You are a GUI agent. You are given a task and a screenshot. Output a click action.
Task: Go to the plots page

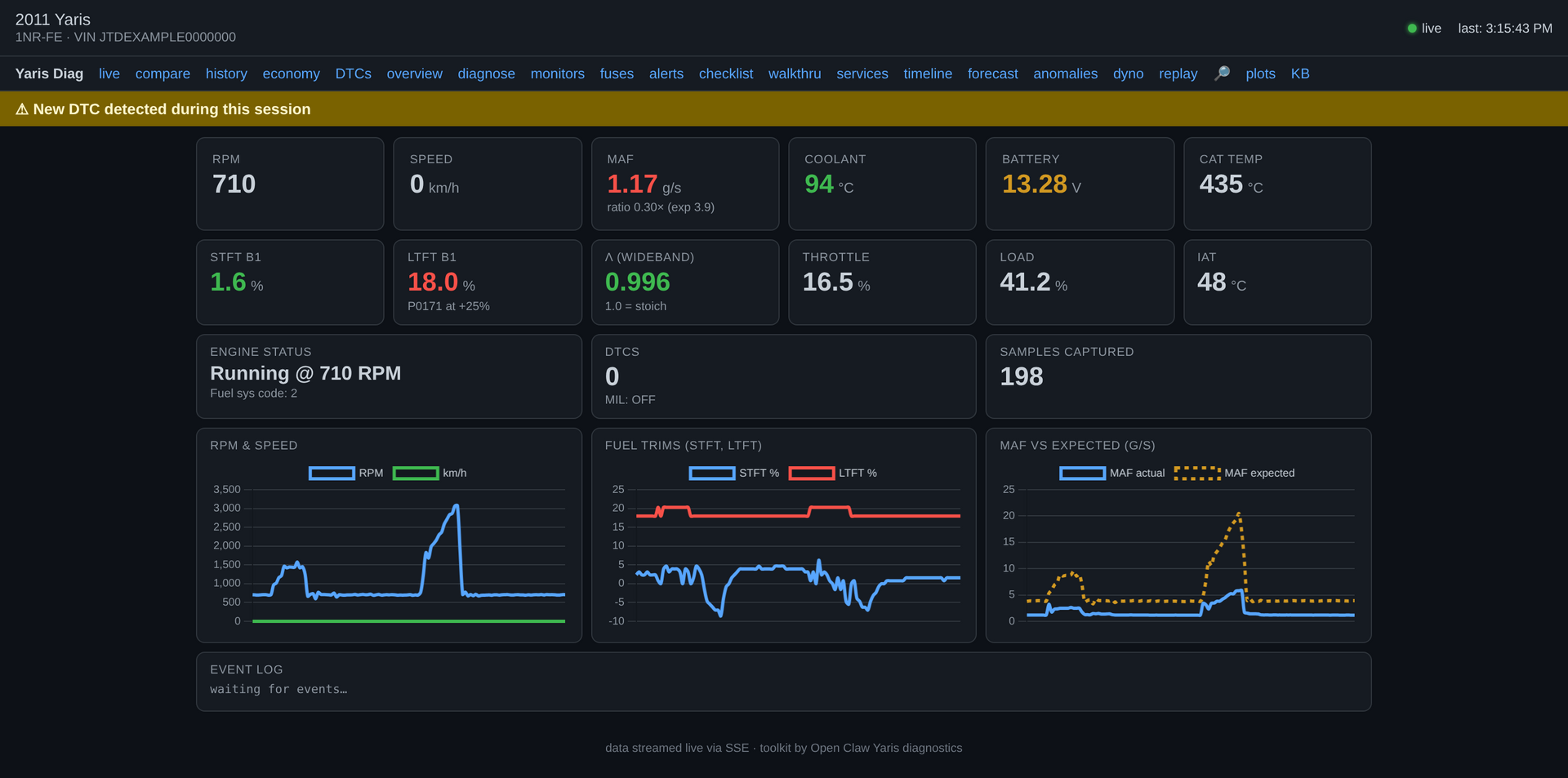pyautogui.click(x=1260, y=73)
